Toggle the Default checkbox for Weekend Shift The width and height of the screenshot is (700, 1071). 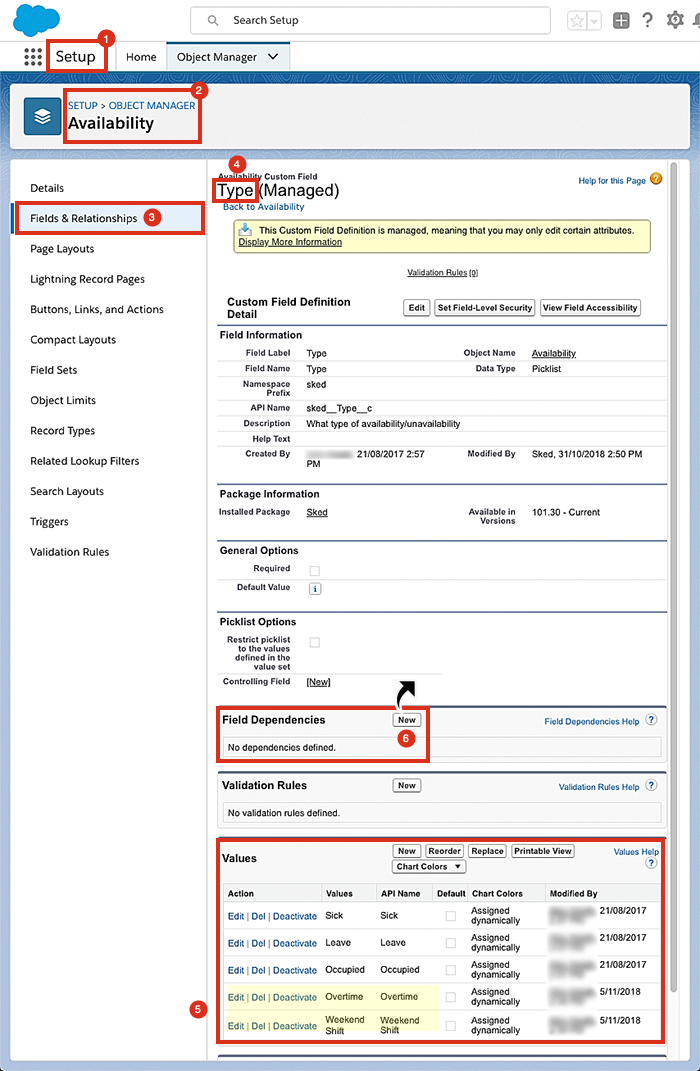tap(451, 1025)
